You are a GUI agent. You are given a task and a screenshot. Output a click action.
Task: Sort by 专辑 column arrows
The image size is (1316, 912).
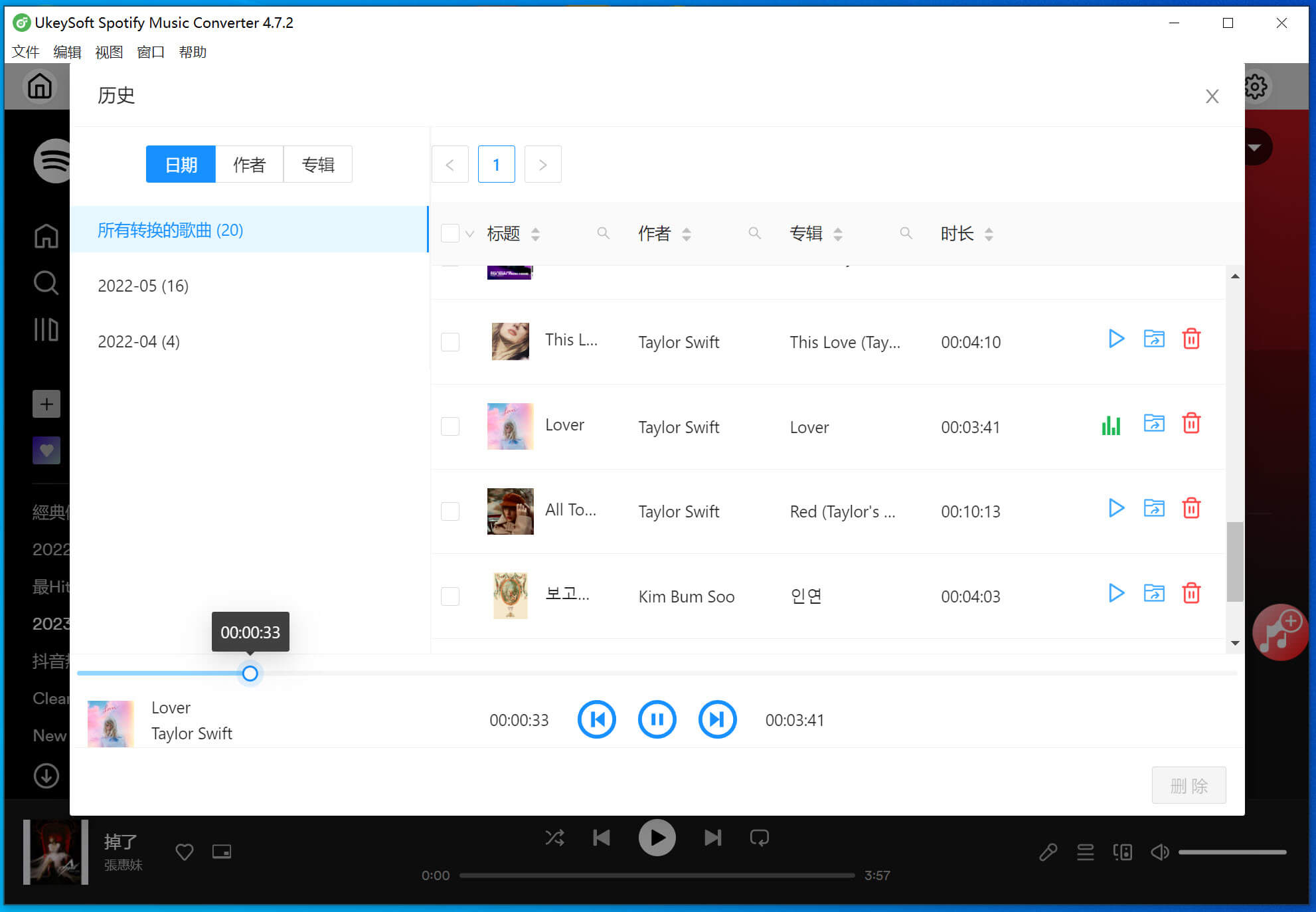838,234
